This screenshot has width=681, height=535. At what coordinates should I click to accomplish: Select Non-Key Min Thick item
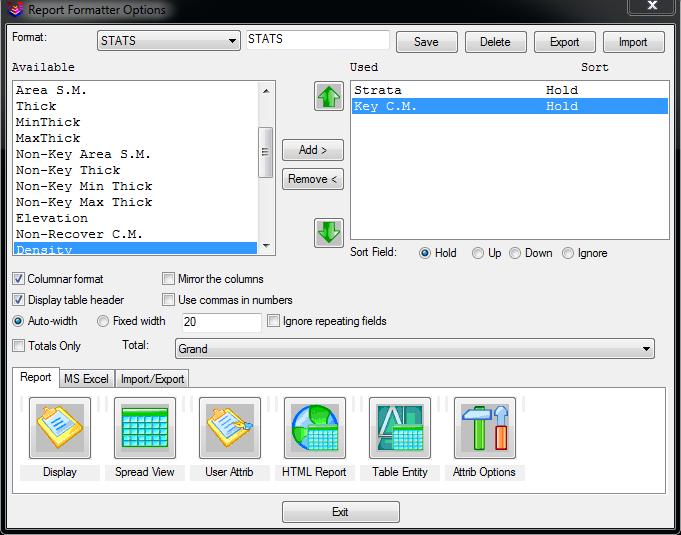click(136, 186)
